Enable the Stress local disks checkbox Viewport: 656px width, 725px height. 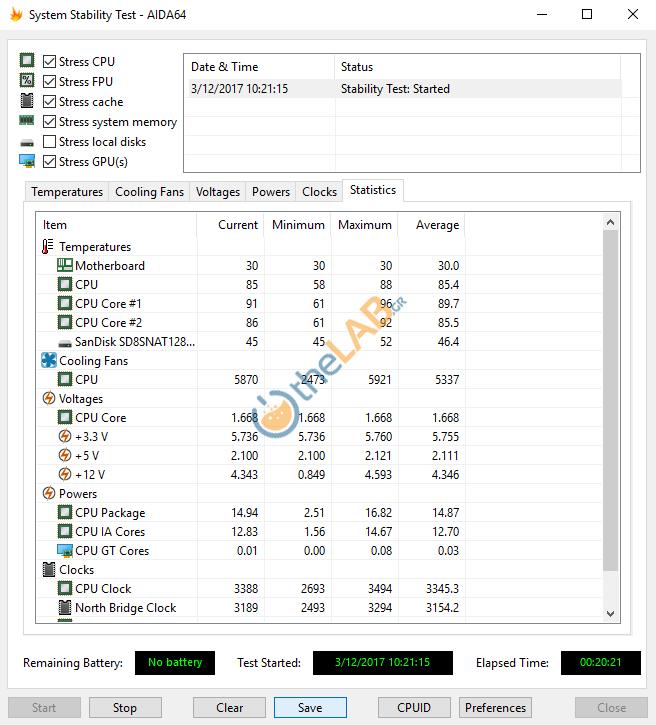[49, 141]
